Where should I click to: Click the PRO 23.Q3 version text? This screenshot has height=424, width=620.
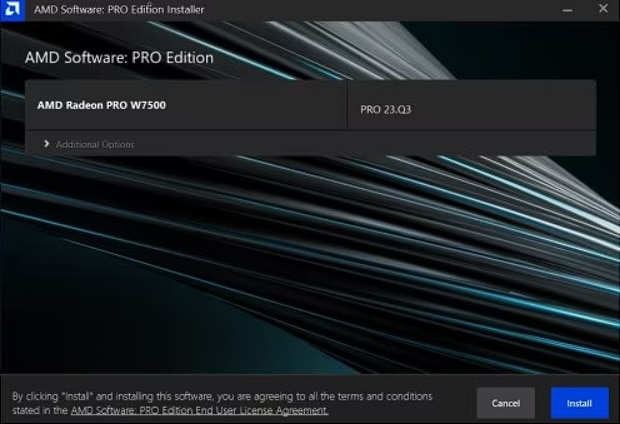pos(386,110)
